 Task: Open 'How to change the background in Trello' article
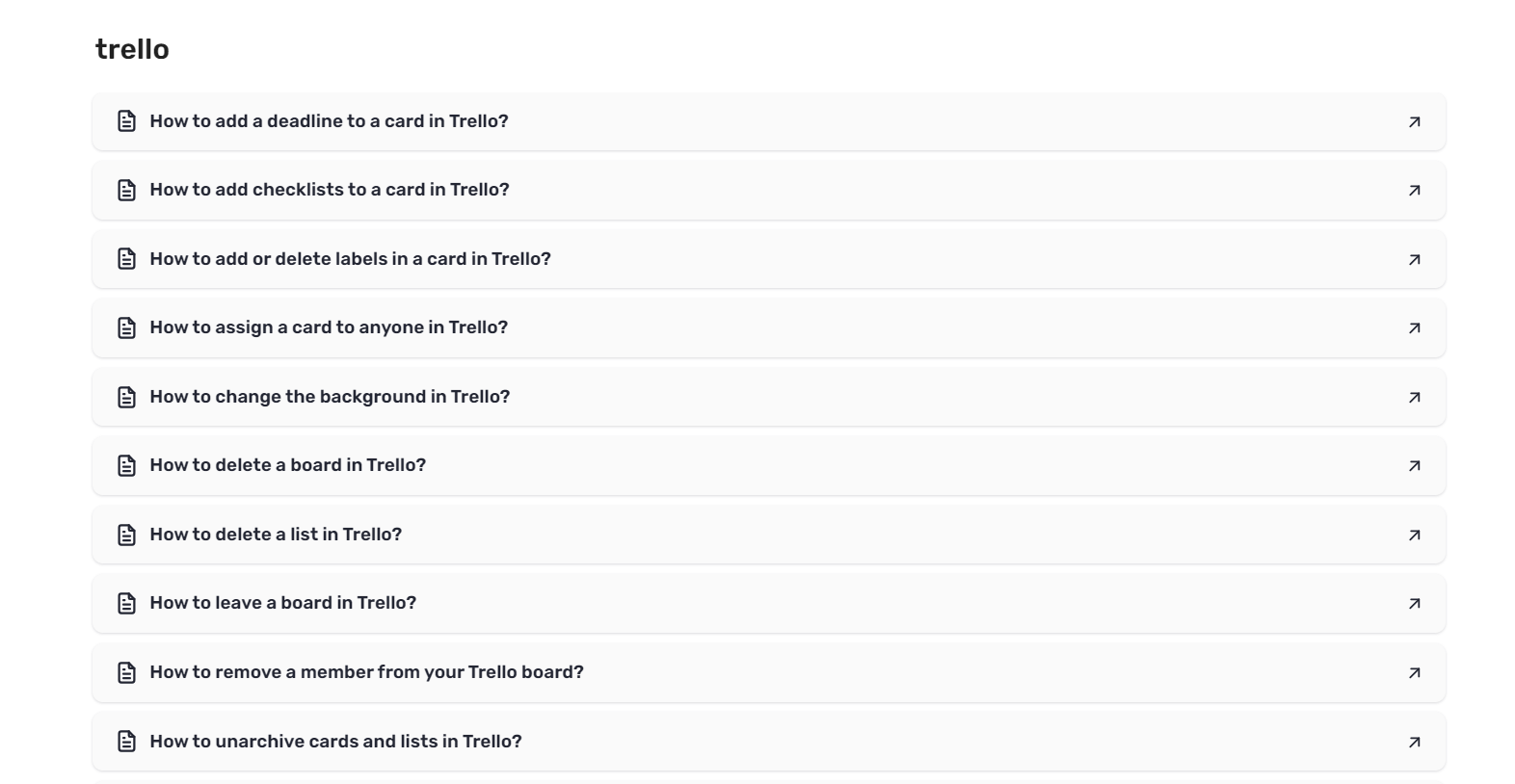[x=768, y=397]
